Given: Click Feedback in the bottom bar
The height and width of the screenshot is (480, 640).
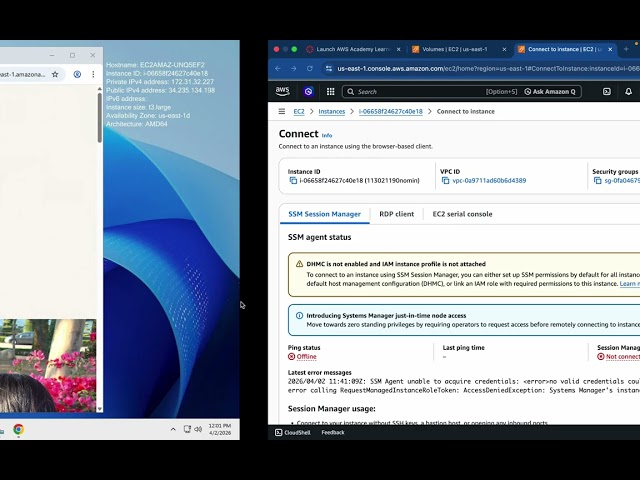Looking at the screenshot, I should tap(333, 432).
